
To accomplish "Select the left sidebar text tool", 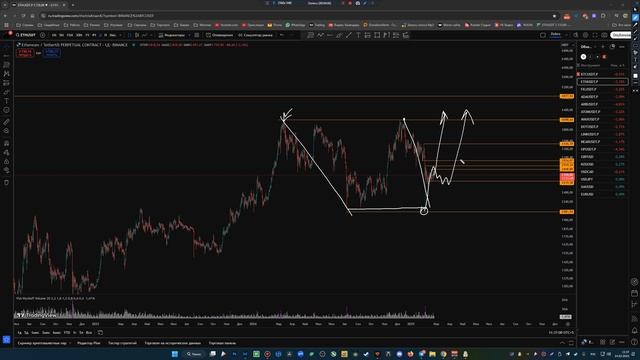I will (x=7, y=101).
